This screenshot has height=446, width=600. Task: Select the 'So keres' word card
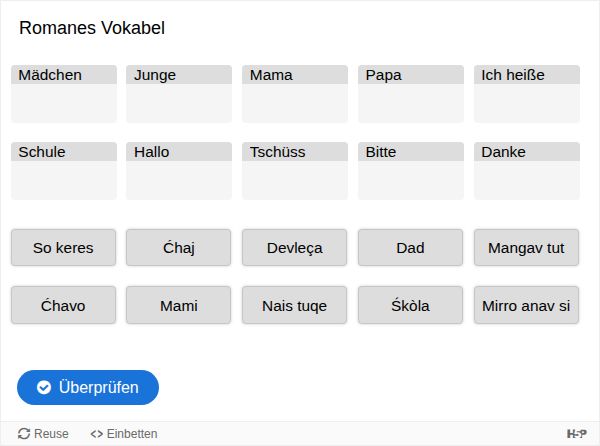63,248
